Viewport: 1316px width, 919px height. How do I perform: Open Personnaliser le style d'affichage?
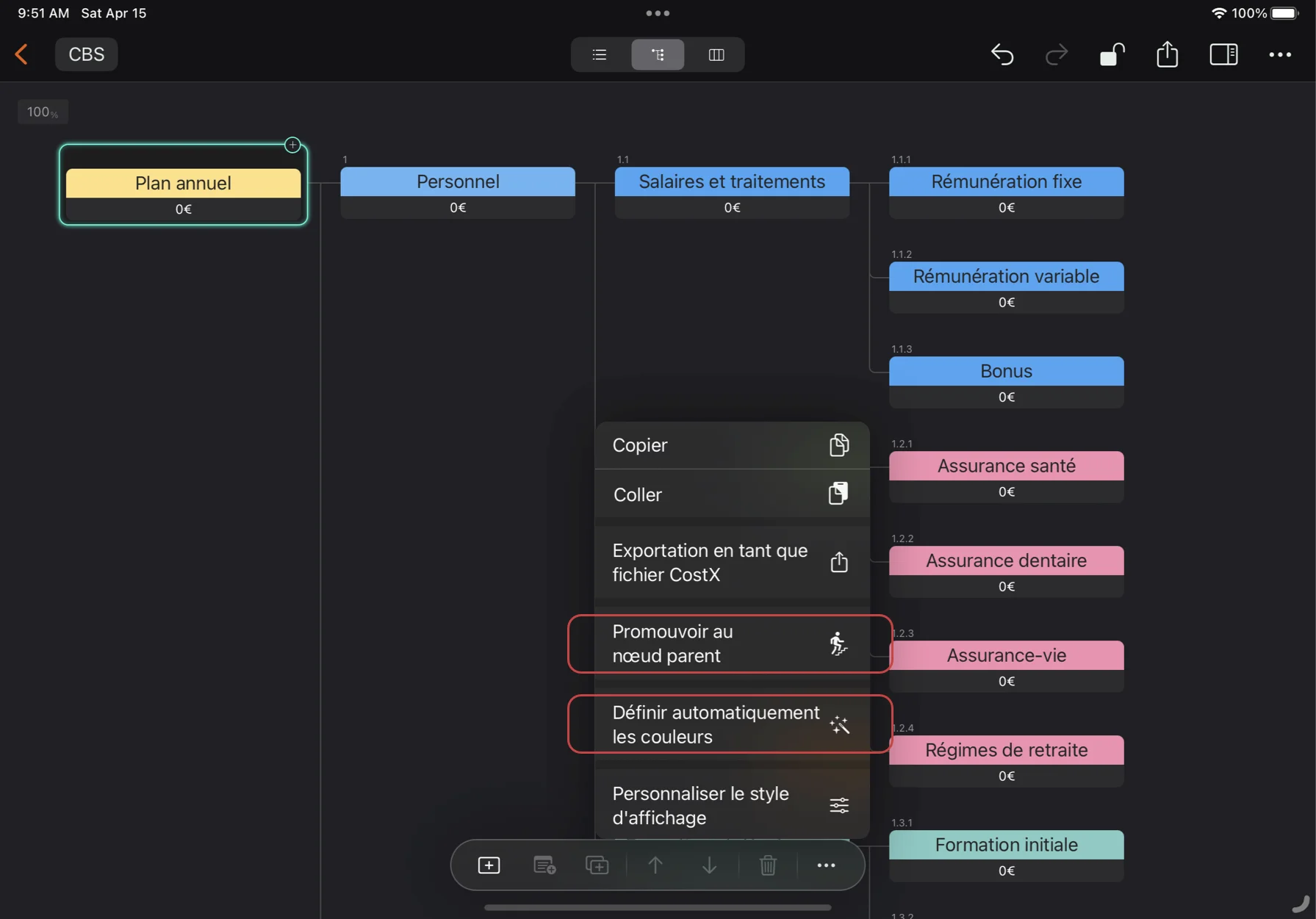(731, 805)
